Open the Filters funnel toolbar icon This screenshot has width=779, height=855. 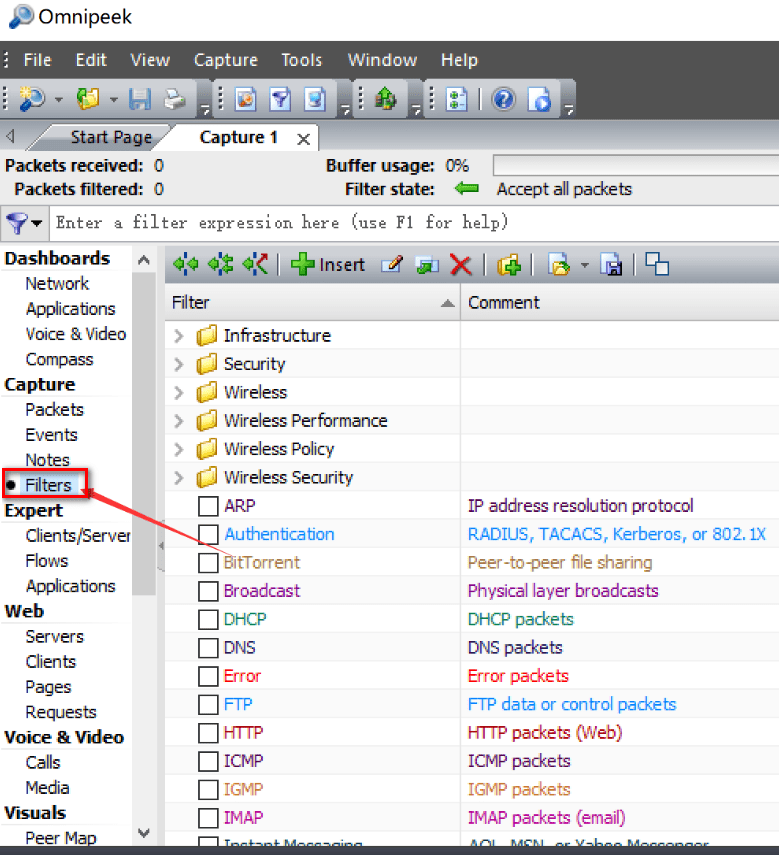coord(280,99)
